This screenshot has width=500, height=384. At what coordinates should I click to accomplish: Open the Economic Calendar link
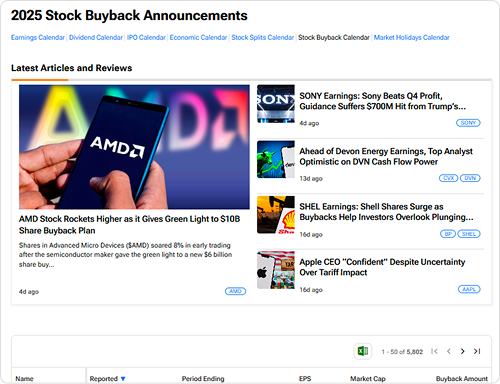click(x=198, y=37)
